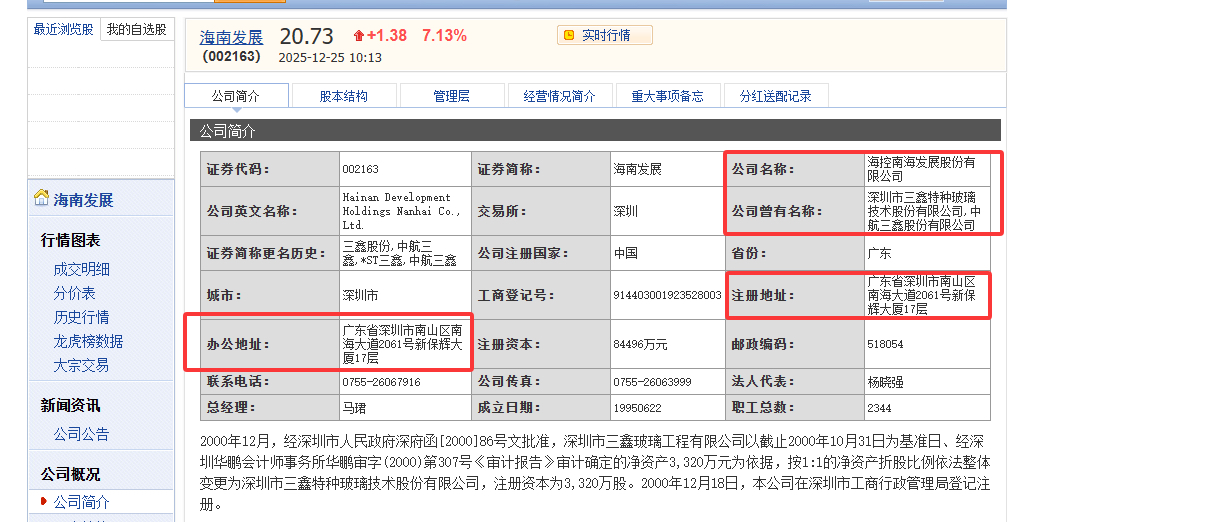Click the phone number 0755-26067916
The width and height of the screenshot is (1217, 522).
point(381,382)
